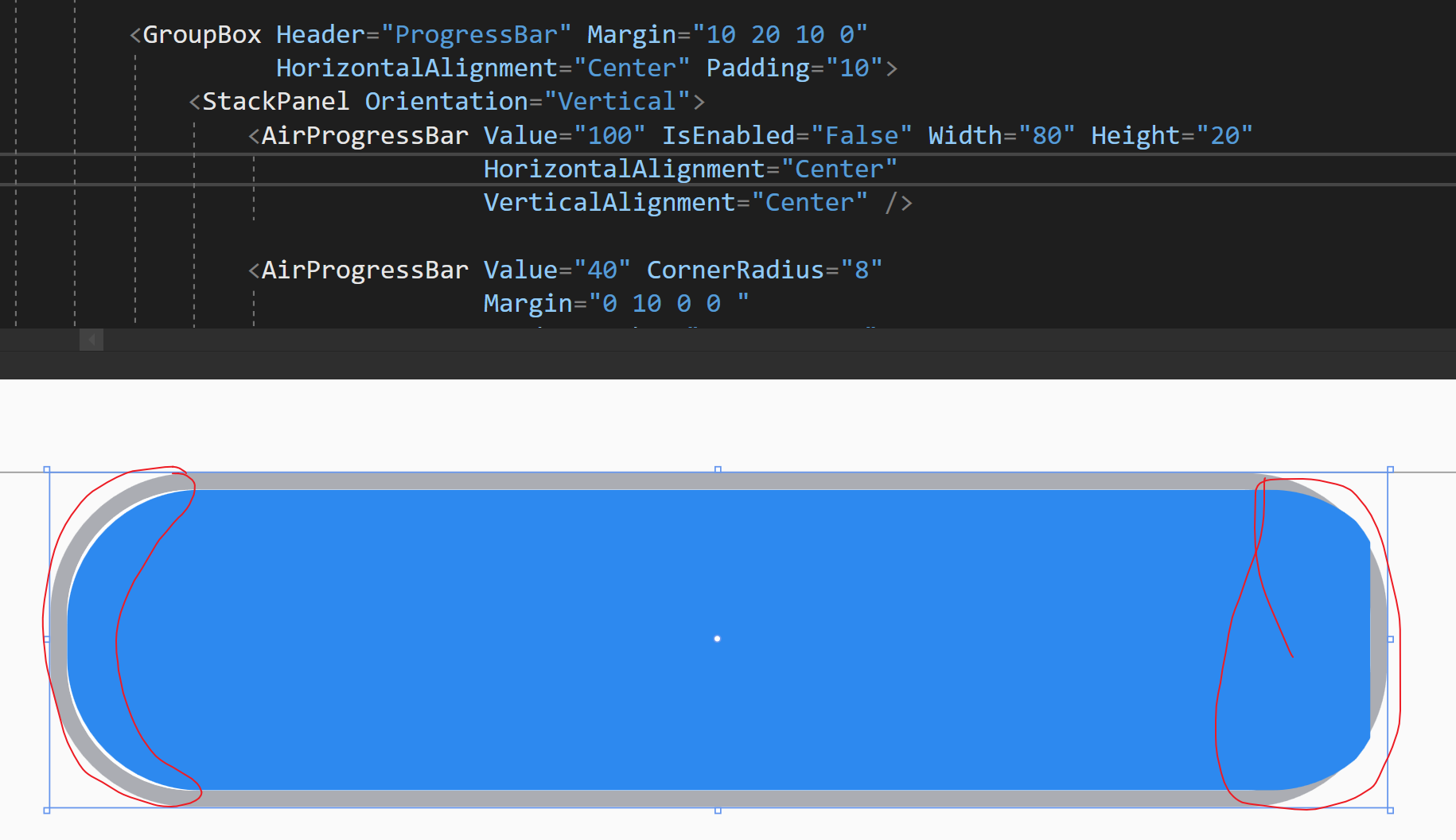Click the Width="80" attribute in the code

(1002, 135)
